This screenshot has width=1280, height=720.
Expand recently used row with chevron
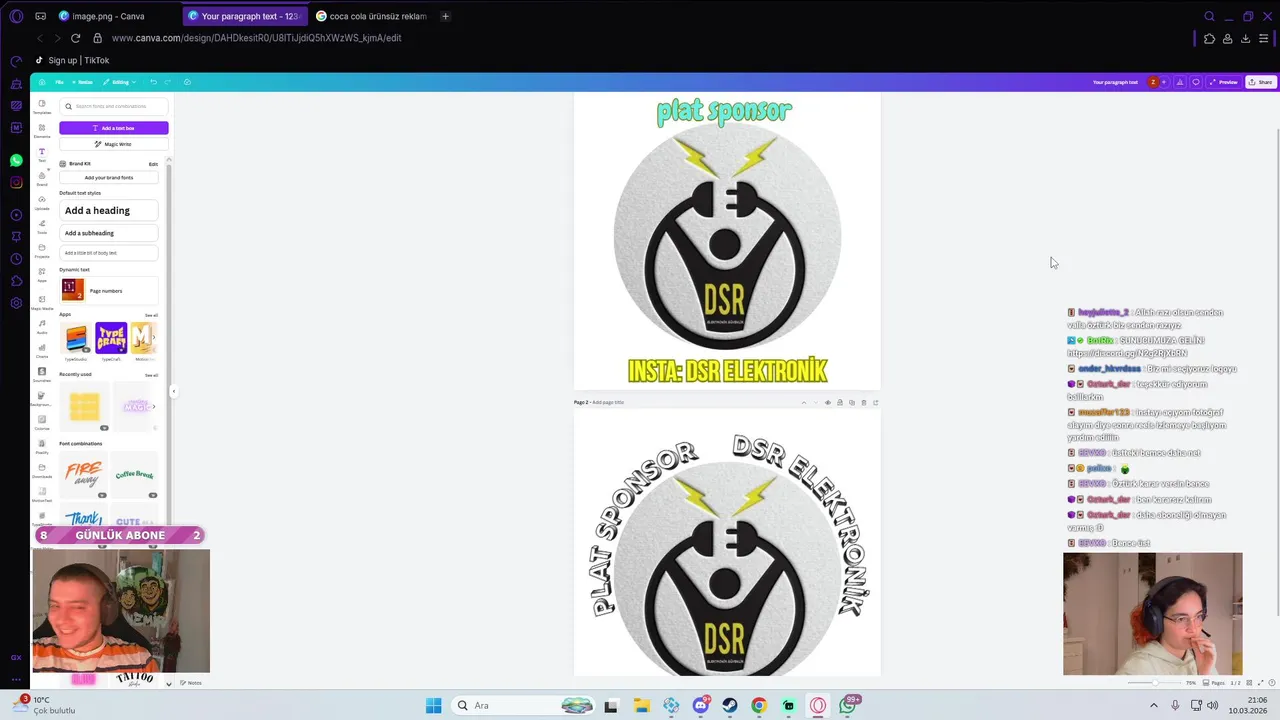click(x=153, y=406)
